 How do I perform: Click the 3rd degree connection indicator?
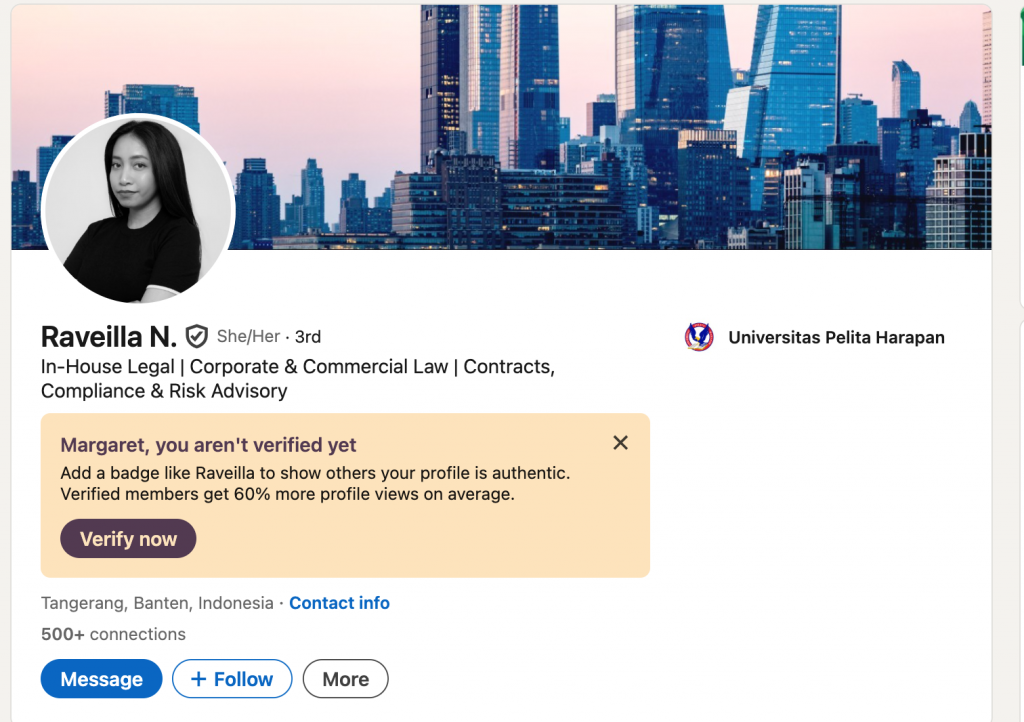pyautogui.click(x=306, y=337)
